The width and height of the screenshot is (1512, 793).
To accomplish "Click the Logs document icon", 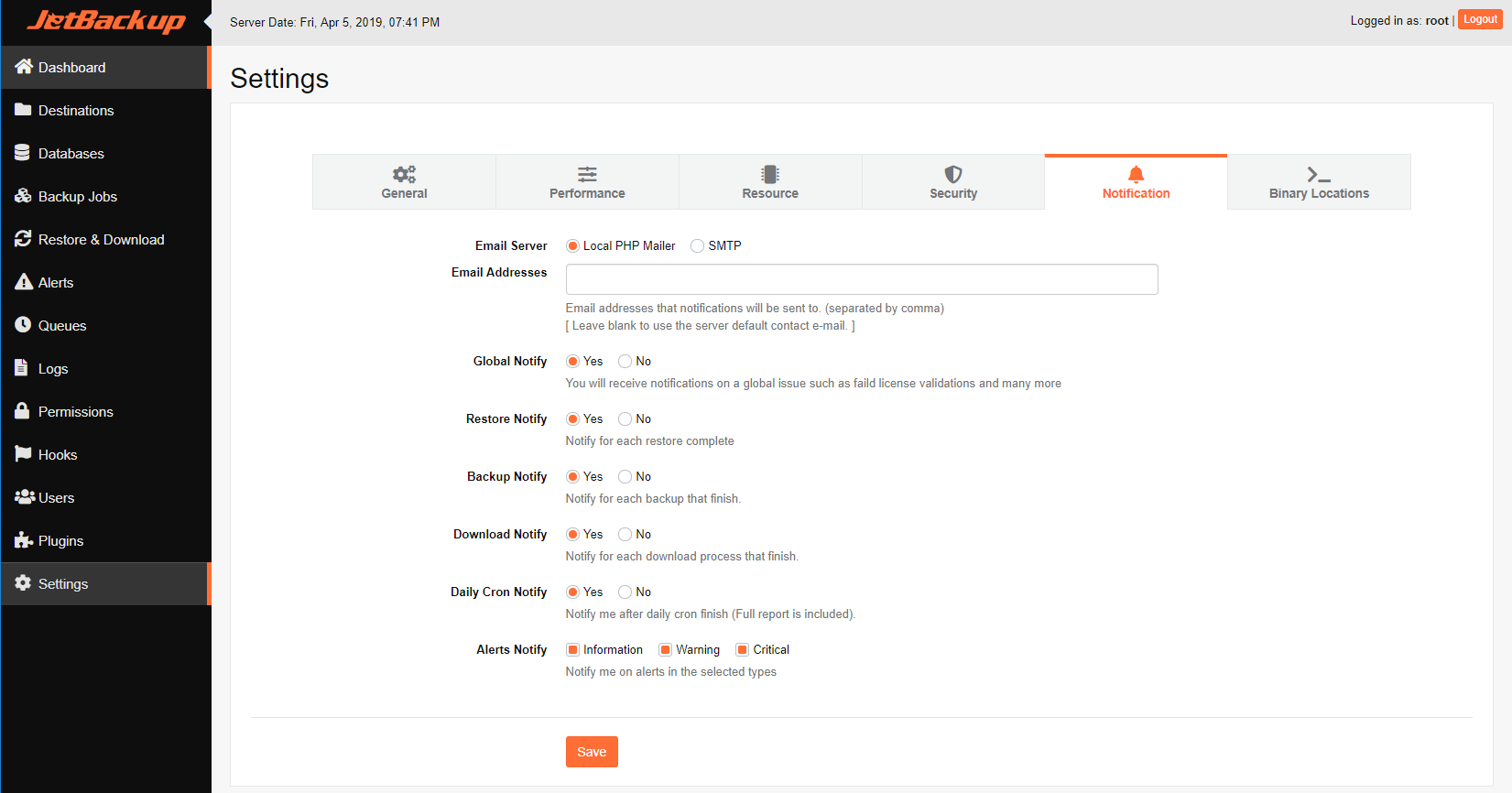I will [22, 368].
